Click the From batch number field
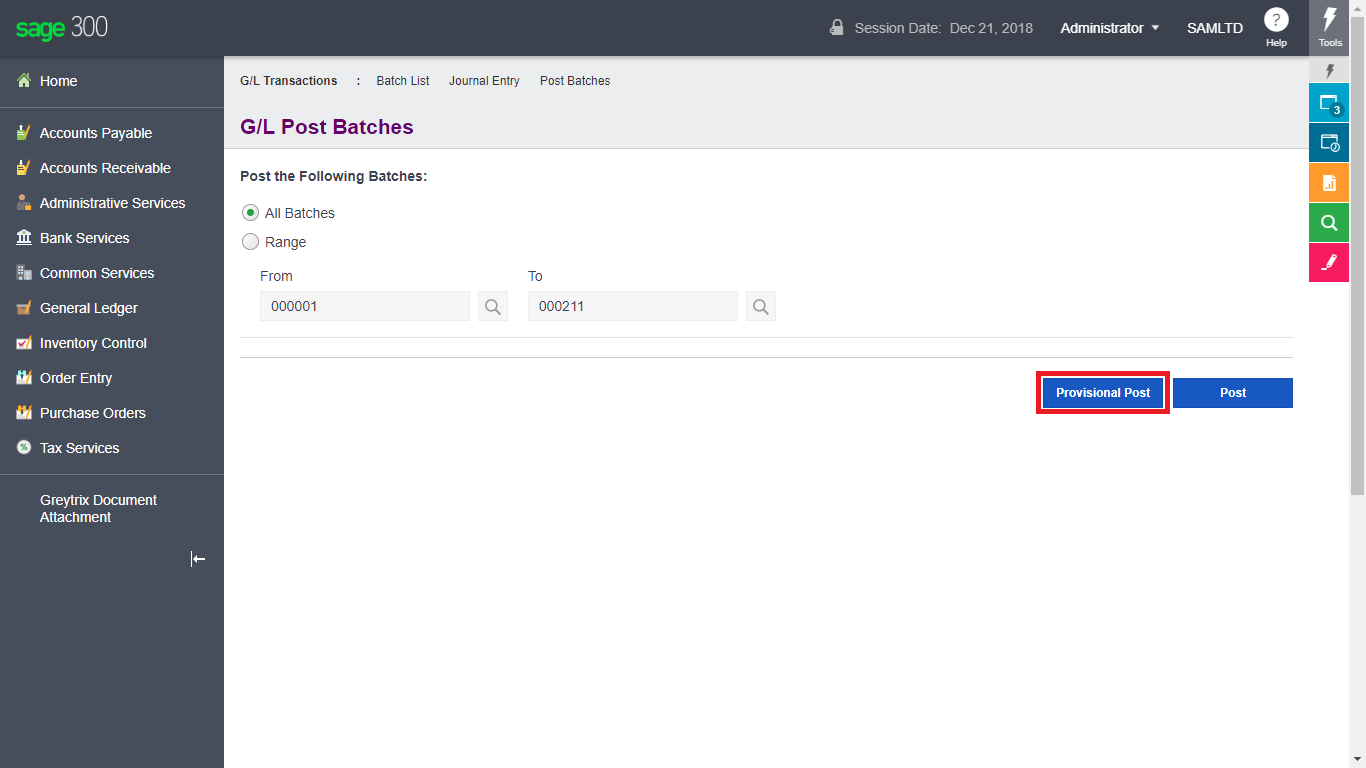Screen dimensions: 1366x768 pyautogui.click(x=364, y=306)
